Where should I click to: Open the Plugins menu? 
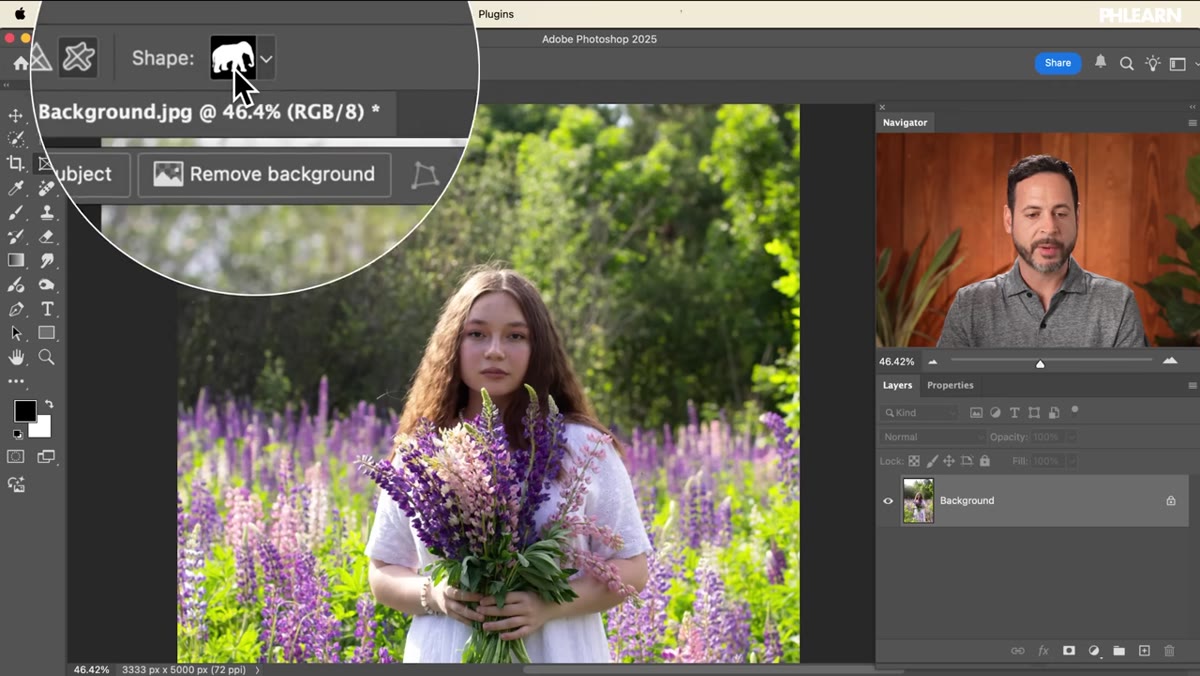tap(496, 14)
